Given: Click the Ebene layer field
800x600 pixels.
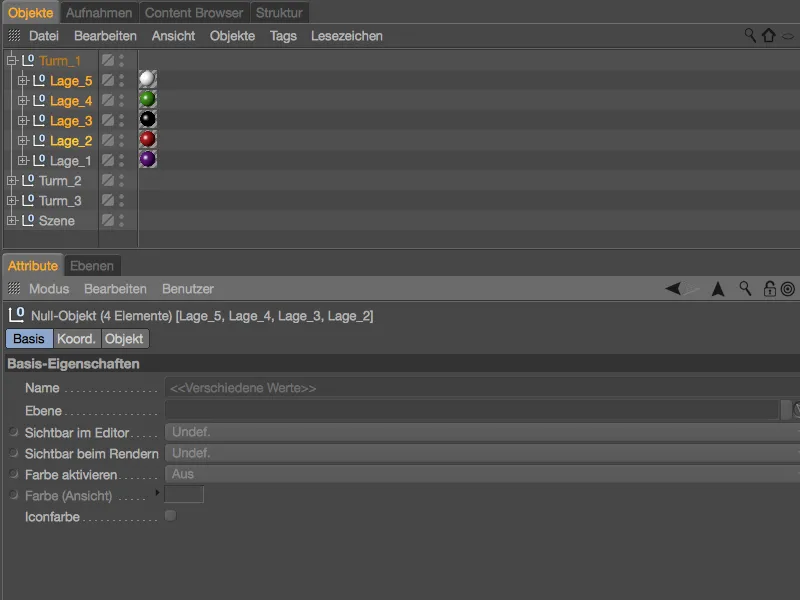Looking at the screenshot, I should [x=472, y=410].
